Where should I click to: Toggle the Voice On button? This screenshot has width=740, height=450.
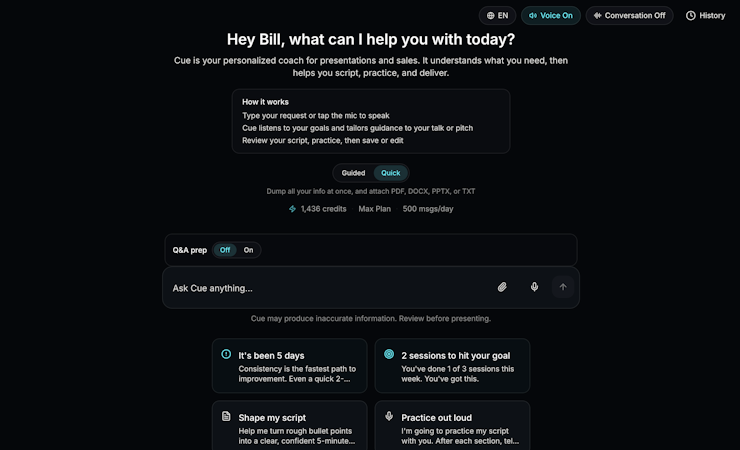pyautogui.click(x=550, y=16)
